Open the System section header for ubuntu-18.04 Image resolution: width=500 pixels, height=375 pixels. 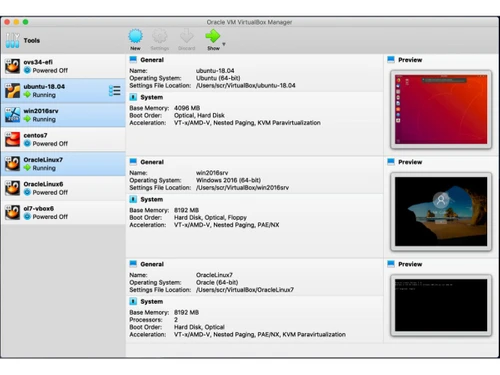pos(152,97)
